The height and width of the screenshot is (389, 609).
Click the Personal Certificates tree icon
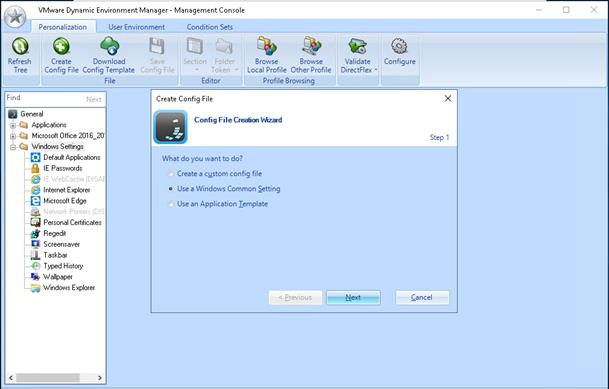(x=35, y=222)
